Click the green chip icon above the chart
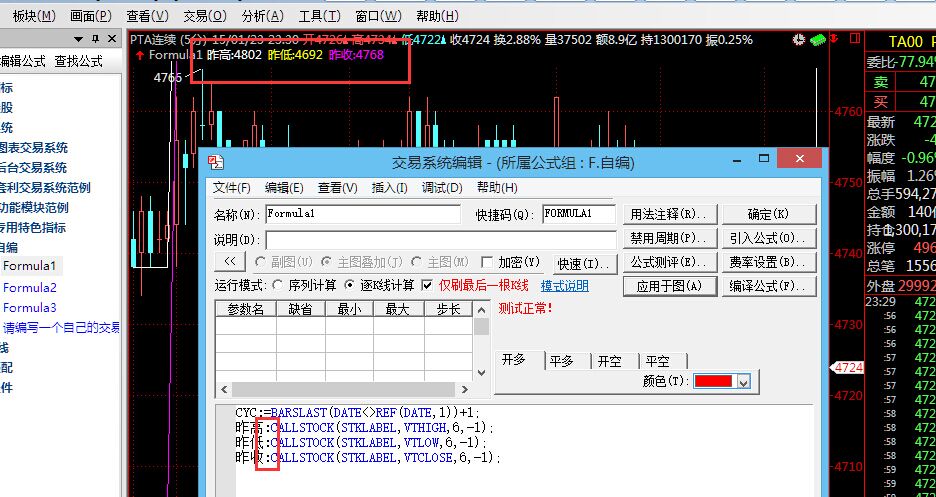Image resolution: width=936 pixels, height=497 pixels. [x=817, y=40]
